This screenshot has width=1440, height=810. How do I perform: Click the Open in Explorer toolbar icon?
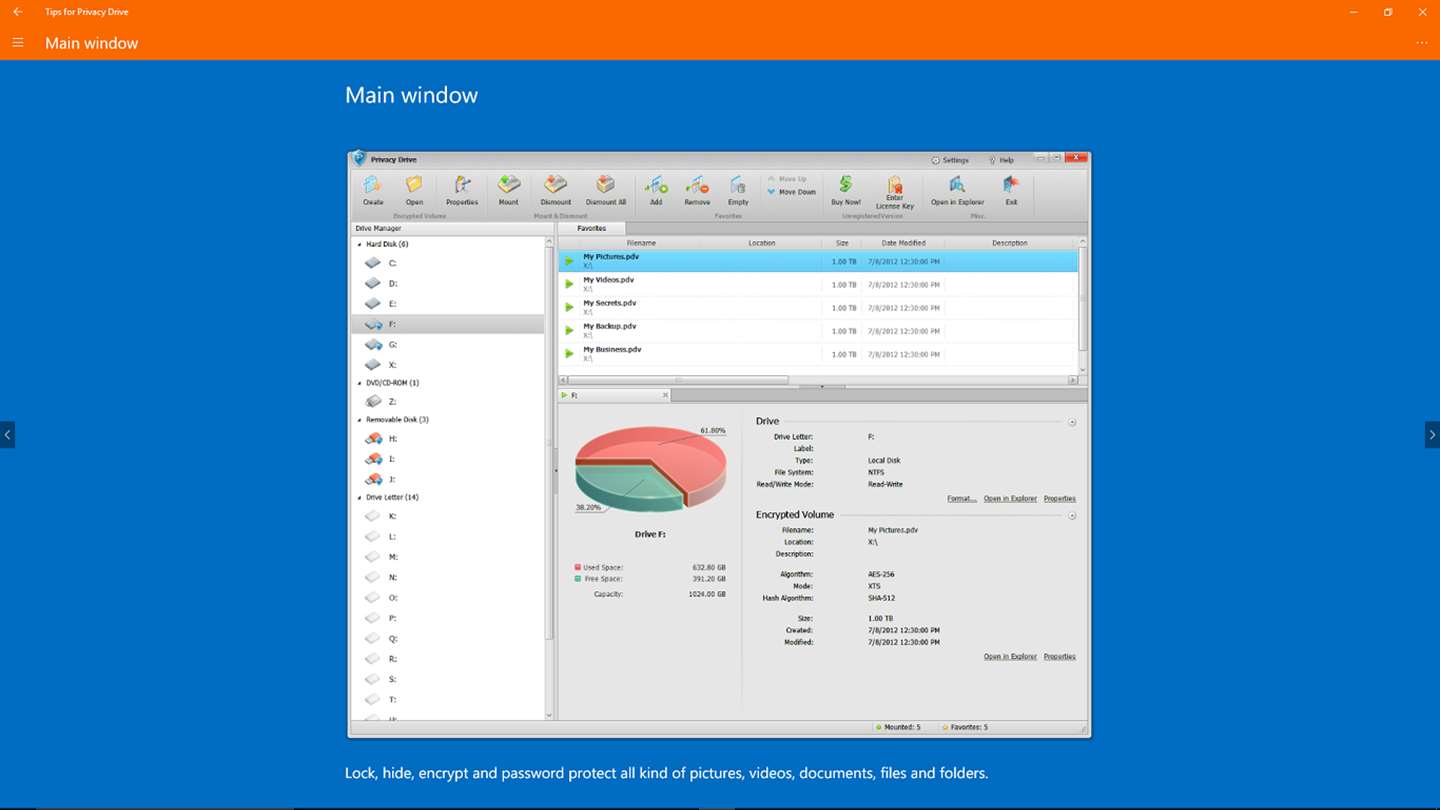pyautogui.click(x=958, y=191)
